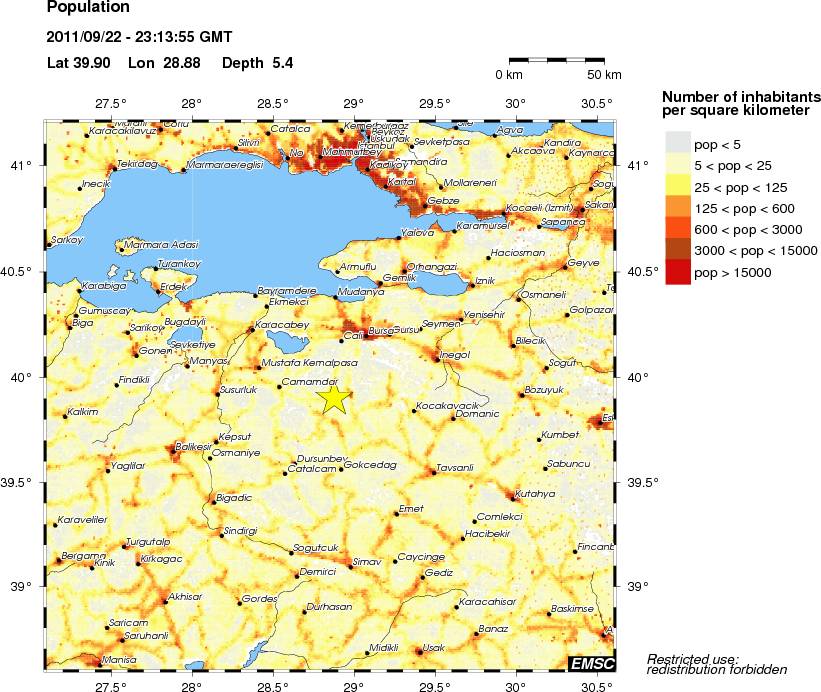Click the '25 < pop < 125' yellow swatch
The image size is (821, 692).
[677, 187]
